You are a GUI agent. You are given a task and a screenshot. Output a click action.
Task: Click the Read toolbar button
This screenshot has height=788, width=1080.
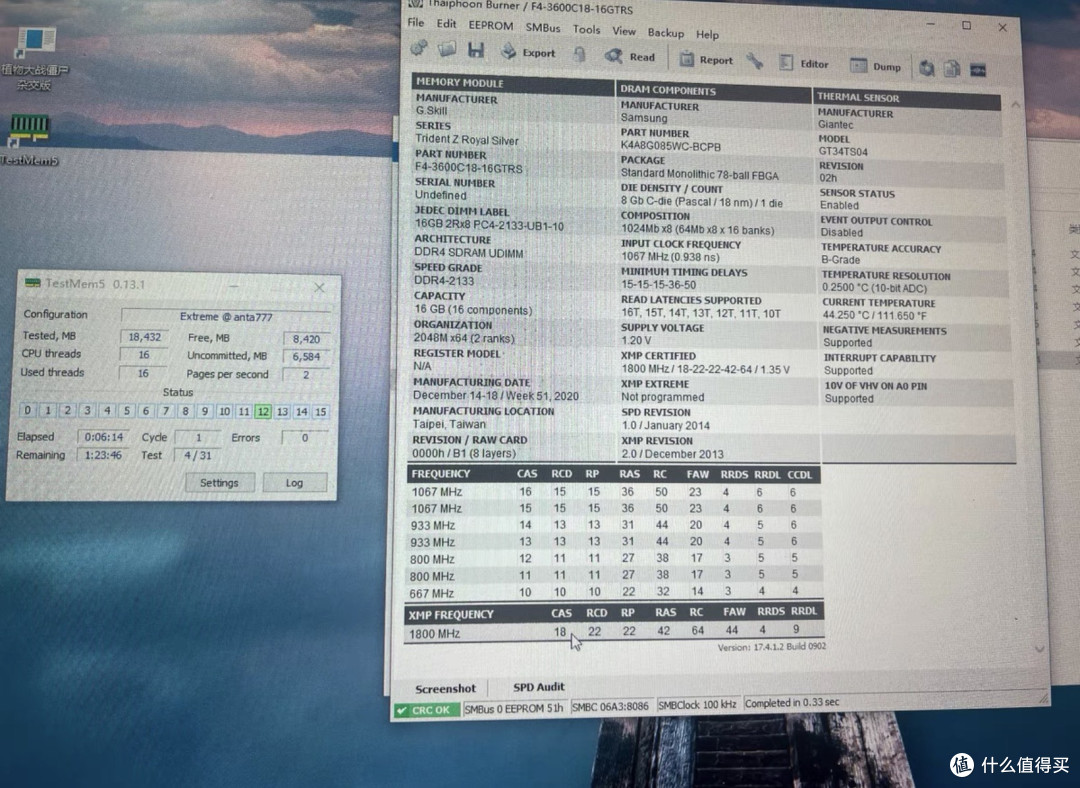tap(630, 56)
